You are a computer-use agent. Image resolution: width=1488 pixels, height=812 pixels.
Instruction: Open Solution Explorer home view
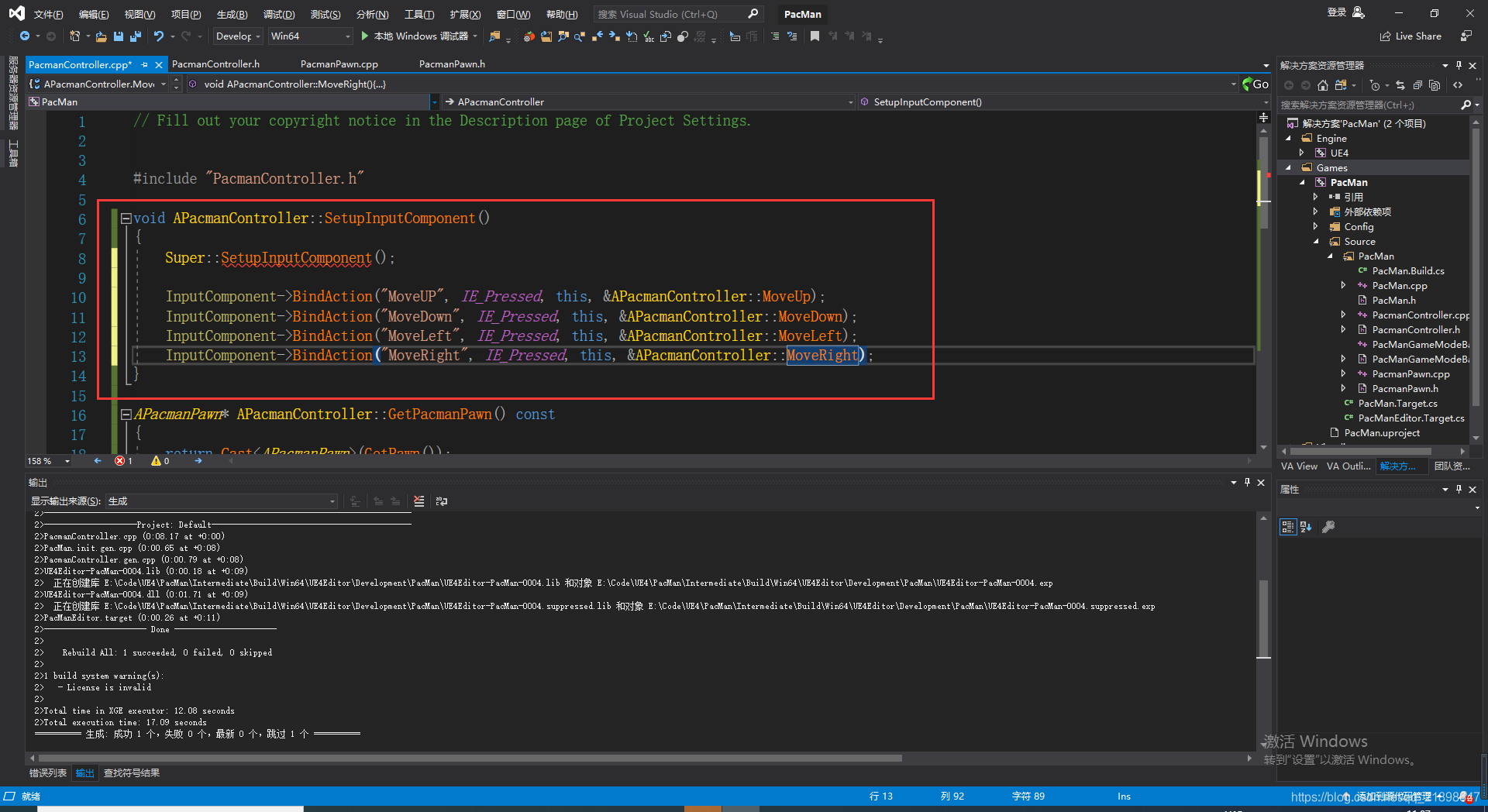click(x=1323, y=85)
